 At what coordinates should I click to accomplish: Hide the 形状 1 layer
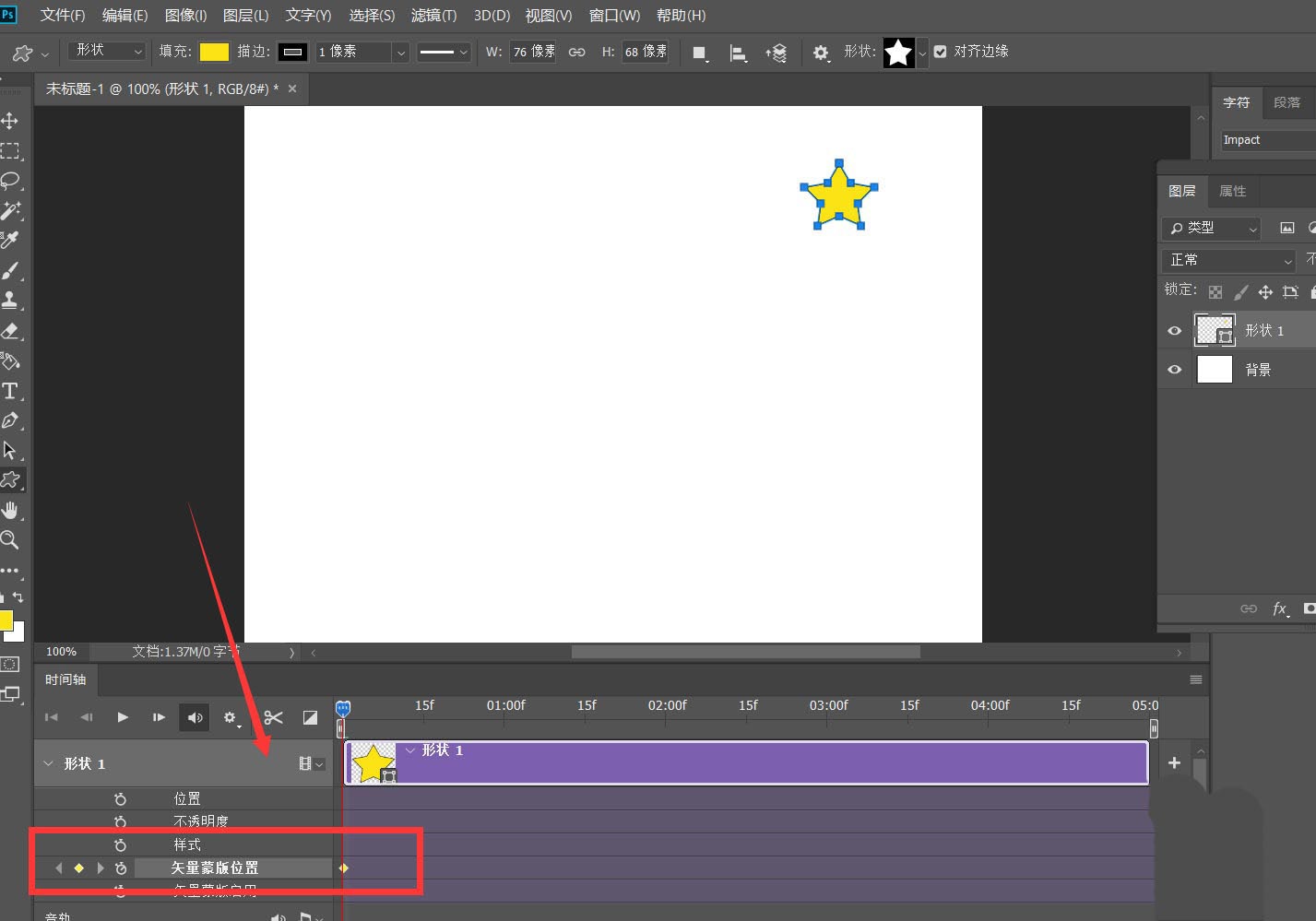point(1174,330)
